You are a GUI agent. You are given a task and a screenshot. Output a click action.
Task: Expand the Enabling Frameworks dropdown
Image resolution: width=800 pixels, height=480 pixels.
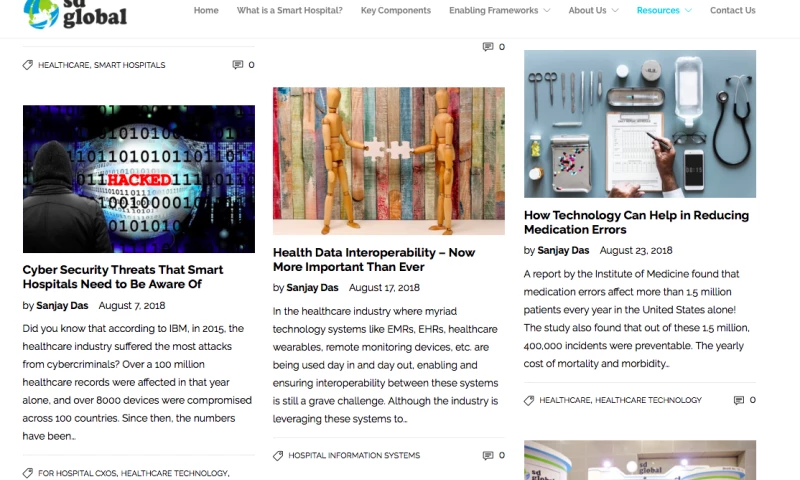(x=547, y=10)
